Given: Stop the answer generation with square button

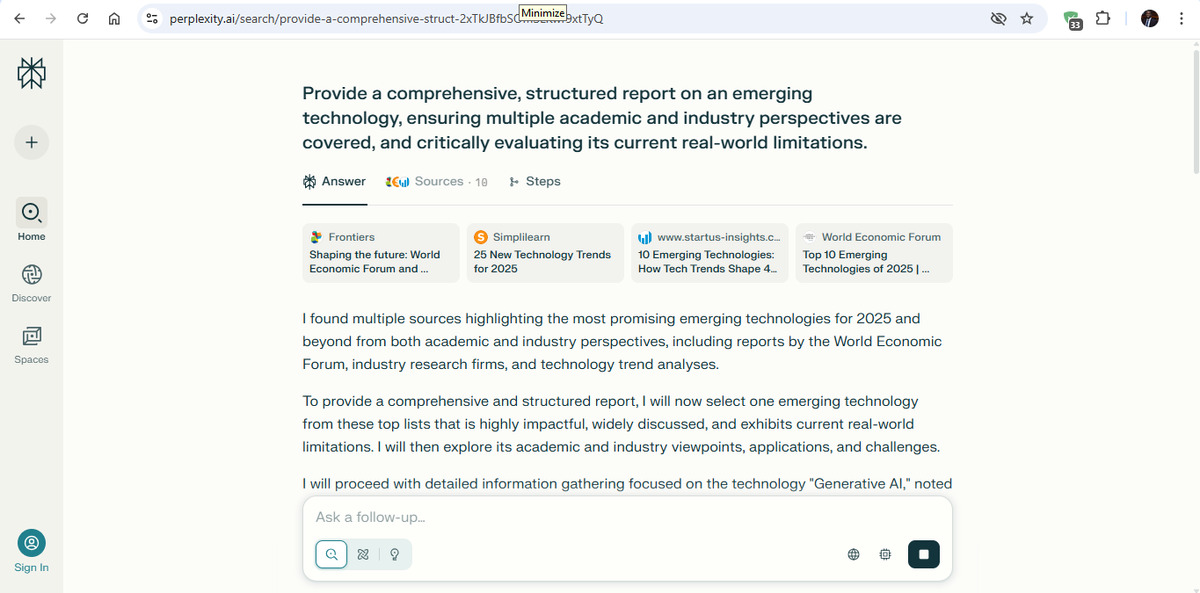Looking at the screenshot, I should pos(923,553).
